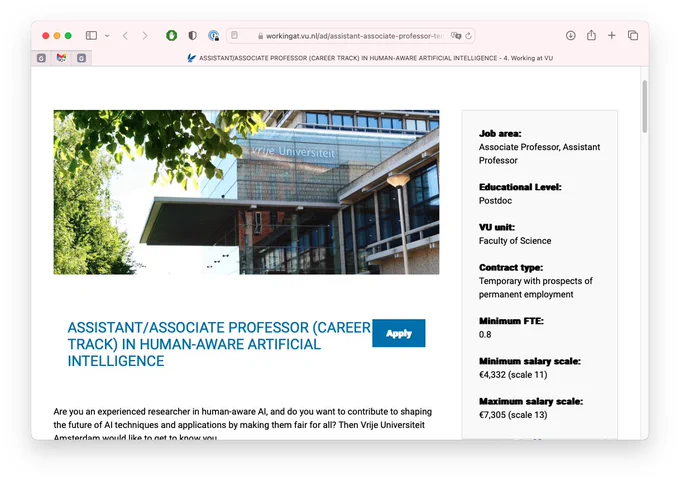Click the green full-screen window button
This screenshot has height=481, width=680.
click(x=68, y=36)
